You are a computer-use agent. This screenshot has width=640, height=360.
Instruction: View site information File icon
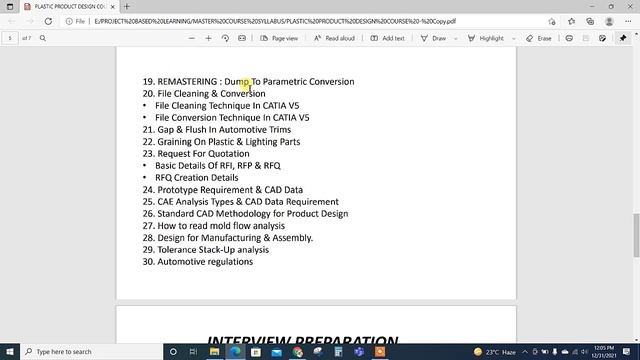tap(76, 21)
